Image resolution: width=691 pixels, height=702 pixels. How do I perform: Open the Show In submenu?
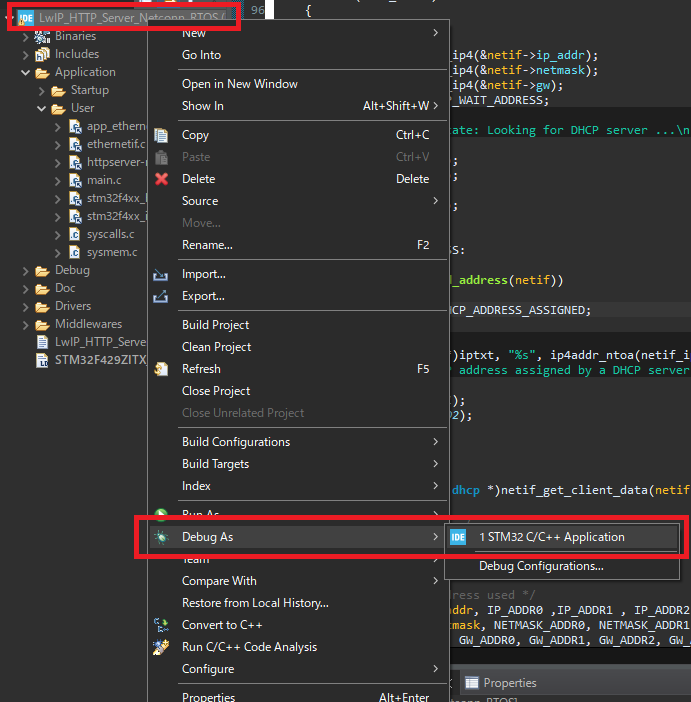(298, 106)
